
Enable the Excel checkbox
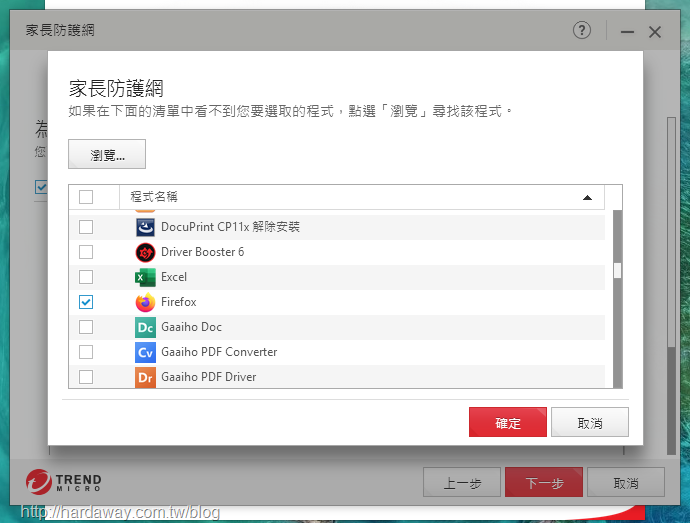86,277
